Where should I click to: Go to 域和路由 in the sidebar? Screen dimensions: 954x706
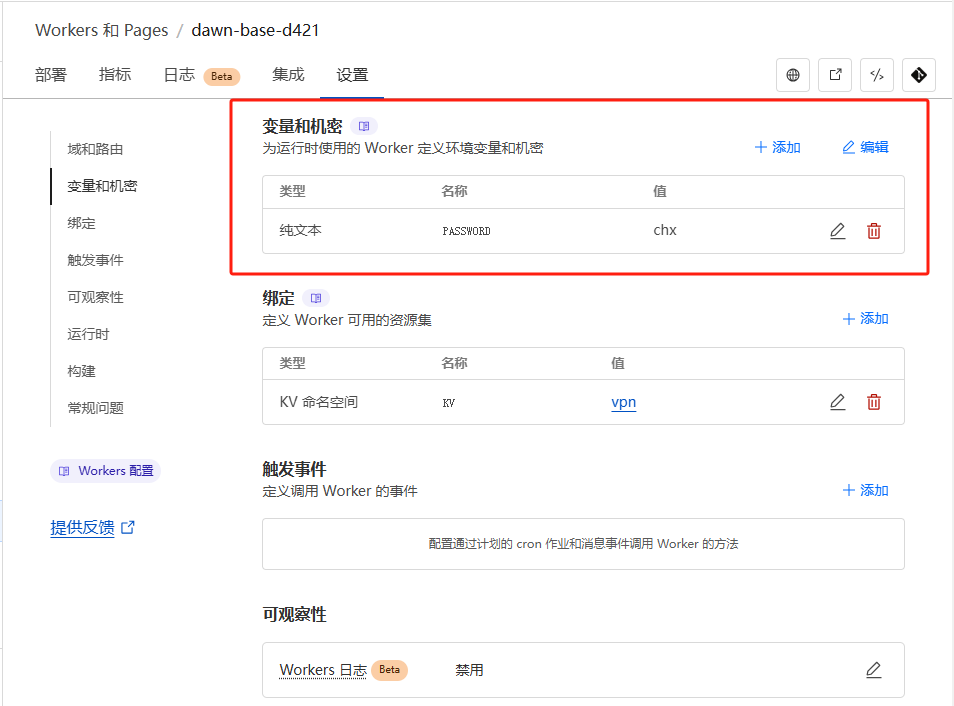(96, 149)
